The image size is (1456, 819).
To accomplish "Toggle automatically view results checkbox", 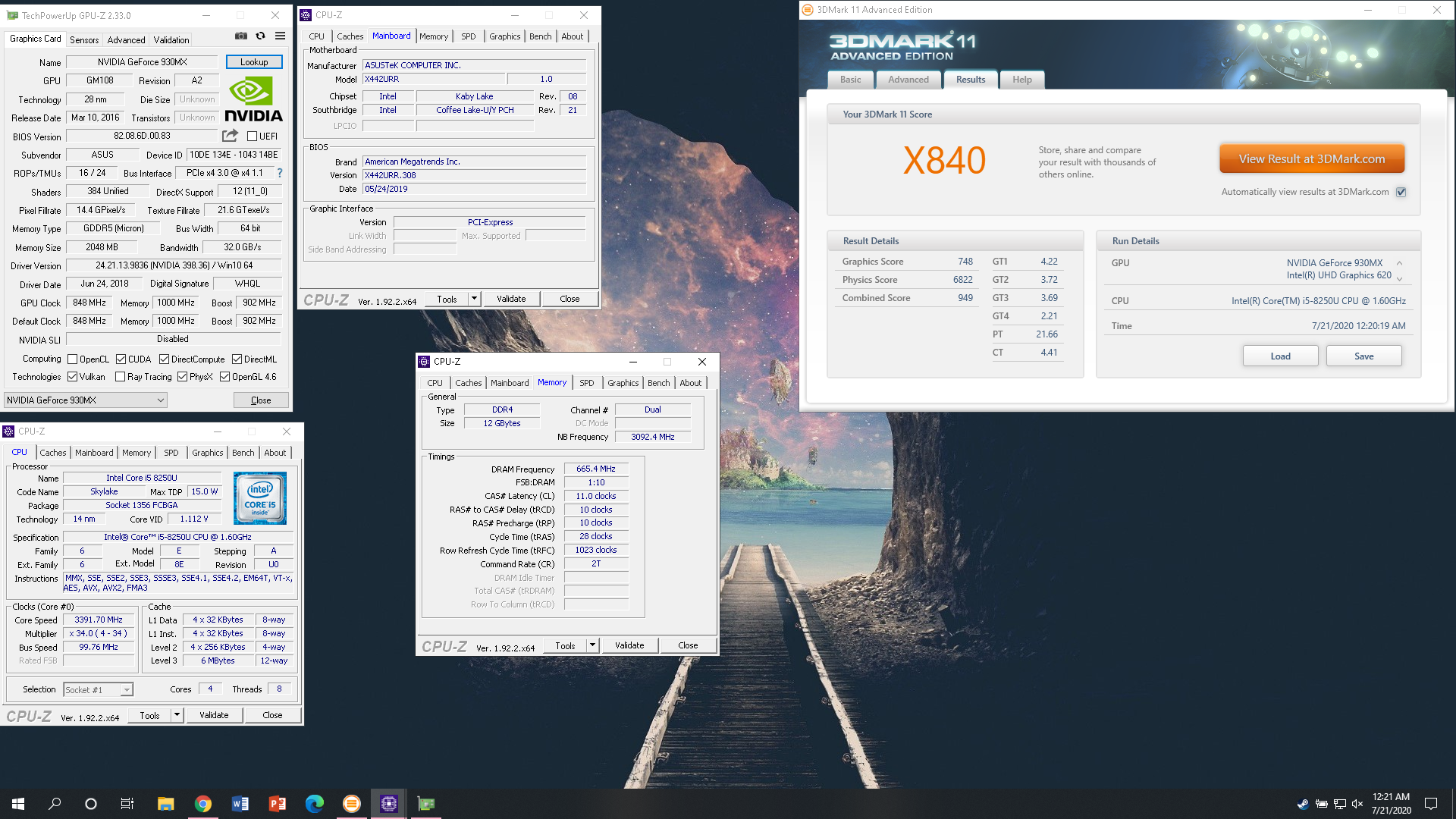I will pyautogui.click(x=1401, y=192).
